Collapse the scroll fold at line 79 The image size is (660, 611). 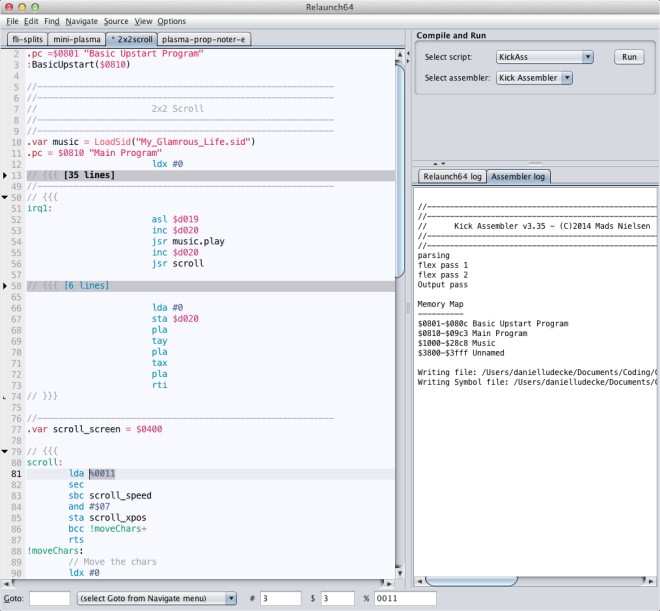tap(5, 450)
